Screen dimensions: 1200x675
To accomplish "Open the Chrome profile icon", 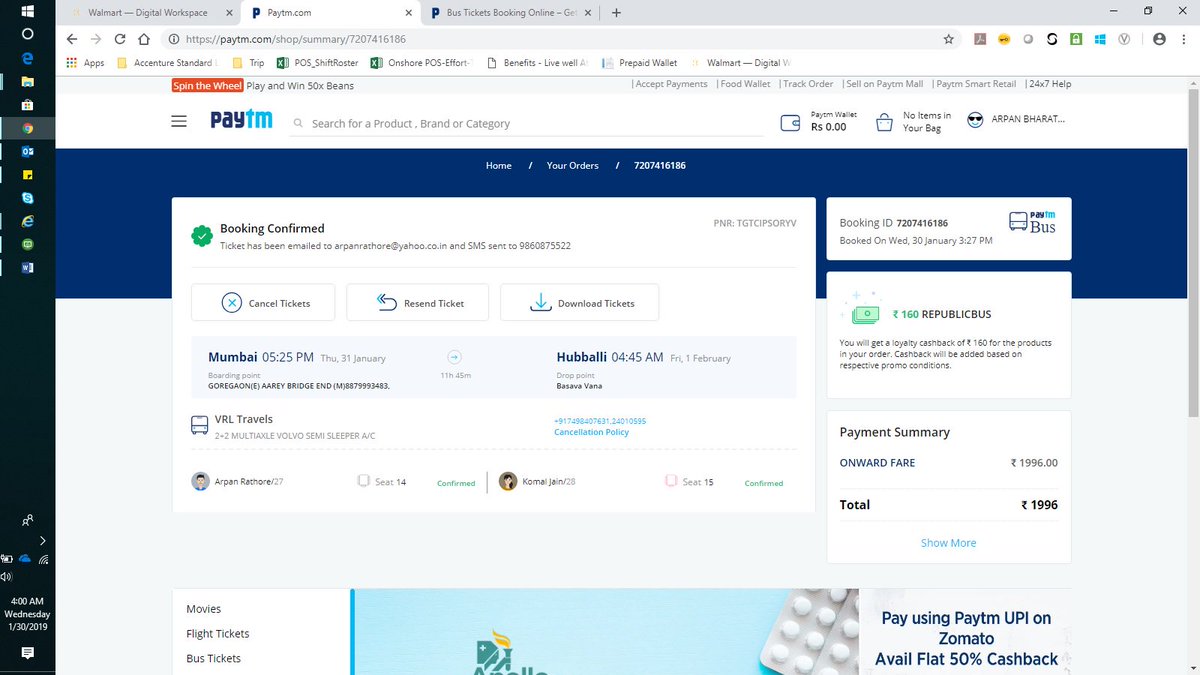I will (x=1159, y=39).
